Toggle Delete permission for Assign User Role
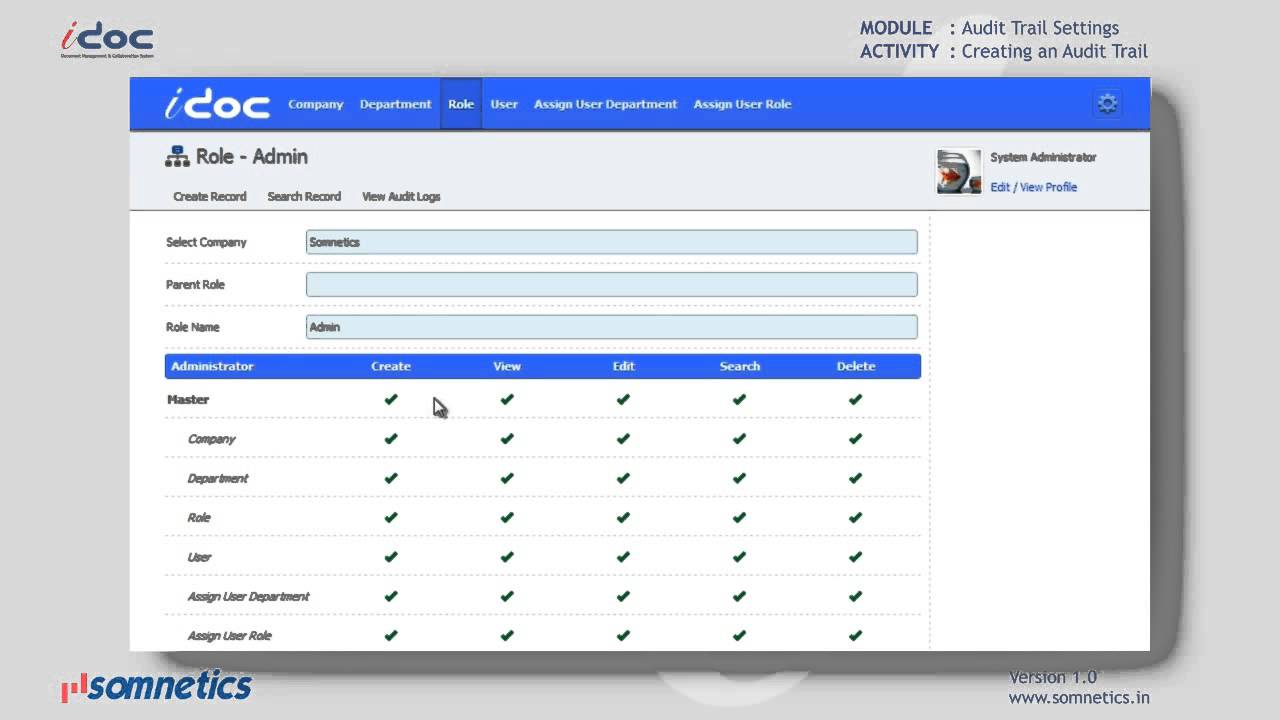The width and height of the screenshot is (1280, 720). coord(855,635)
